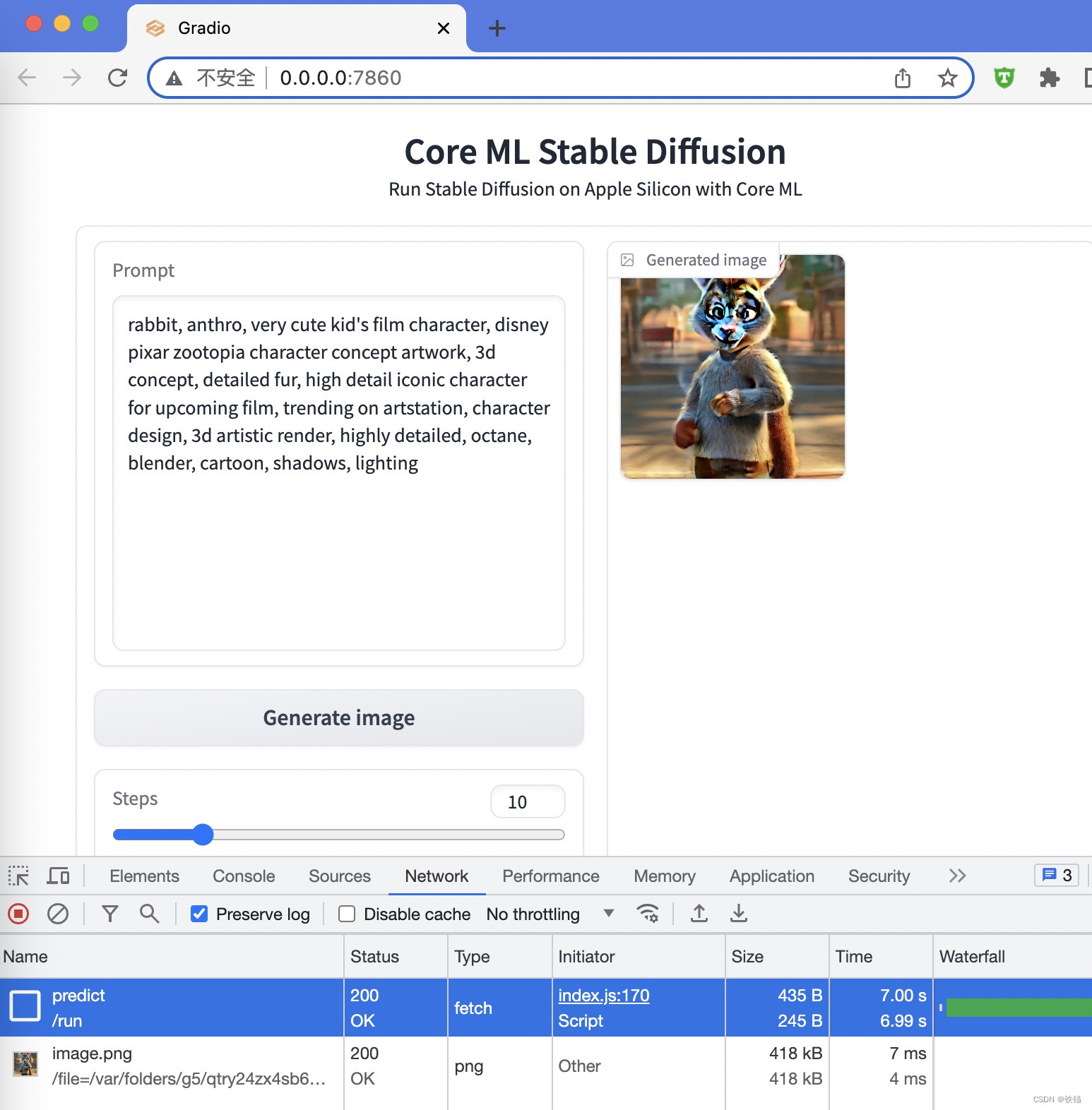Click the 7.00 s time cell
The image size is (1092, 1110).
coord(903,995)
